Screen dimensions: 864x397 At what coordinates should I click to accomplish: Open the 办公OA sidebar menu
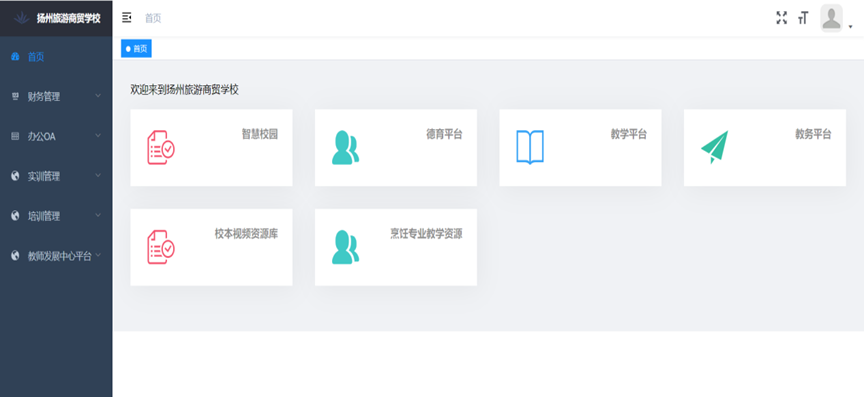pyautogui.click(x=56, y=136)
